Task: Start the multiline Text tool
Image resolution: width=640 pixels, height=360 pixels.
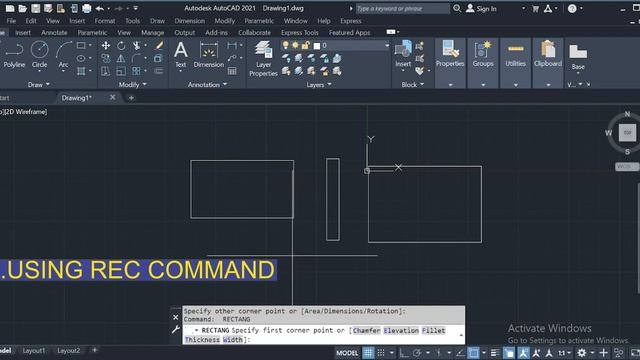Action: [180, 55]
